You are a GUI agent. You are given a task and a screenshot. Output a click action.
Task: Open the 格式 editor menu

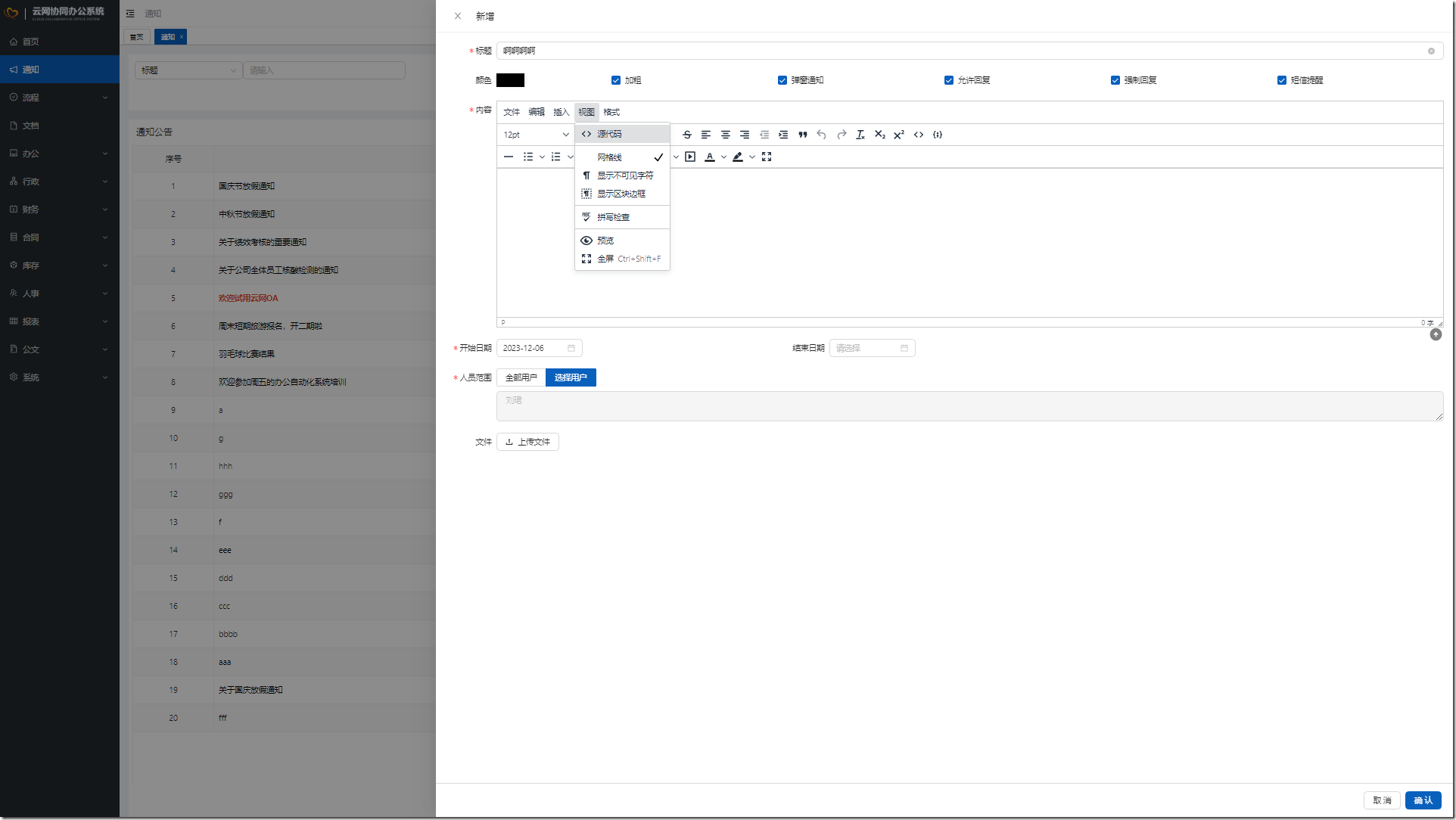click(x=611, y=112)
